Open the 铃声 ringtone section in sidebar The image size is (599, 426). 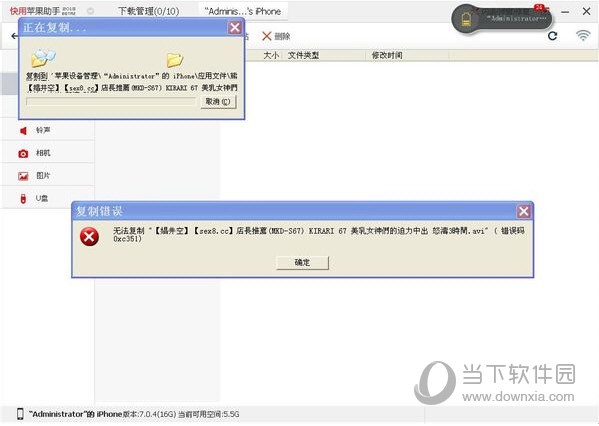(x=47, y=130)
